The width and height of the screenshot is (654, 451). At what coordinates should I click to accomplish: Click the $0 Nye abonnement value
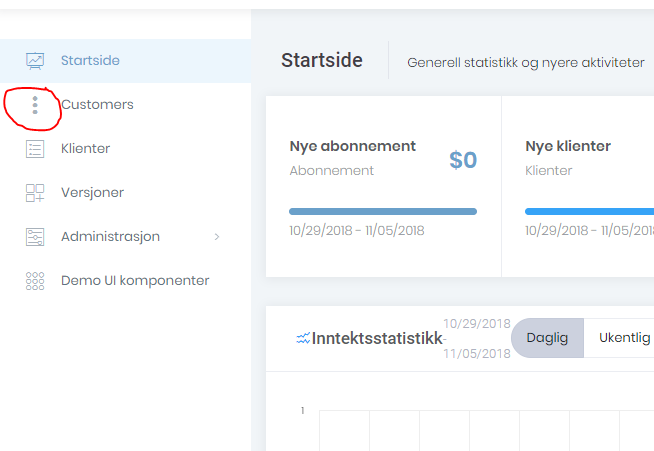(x=463, y=160)
